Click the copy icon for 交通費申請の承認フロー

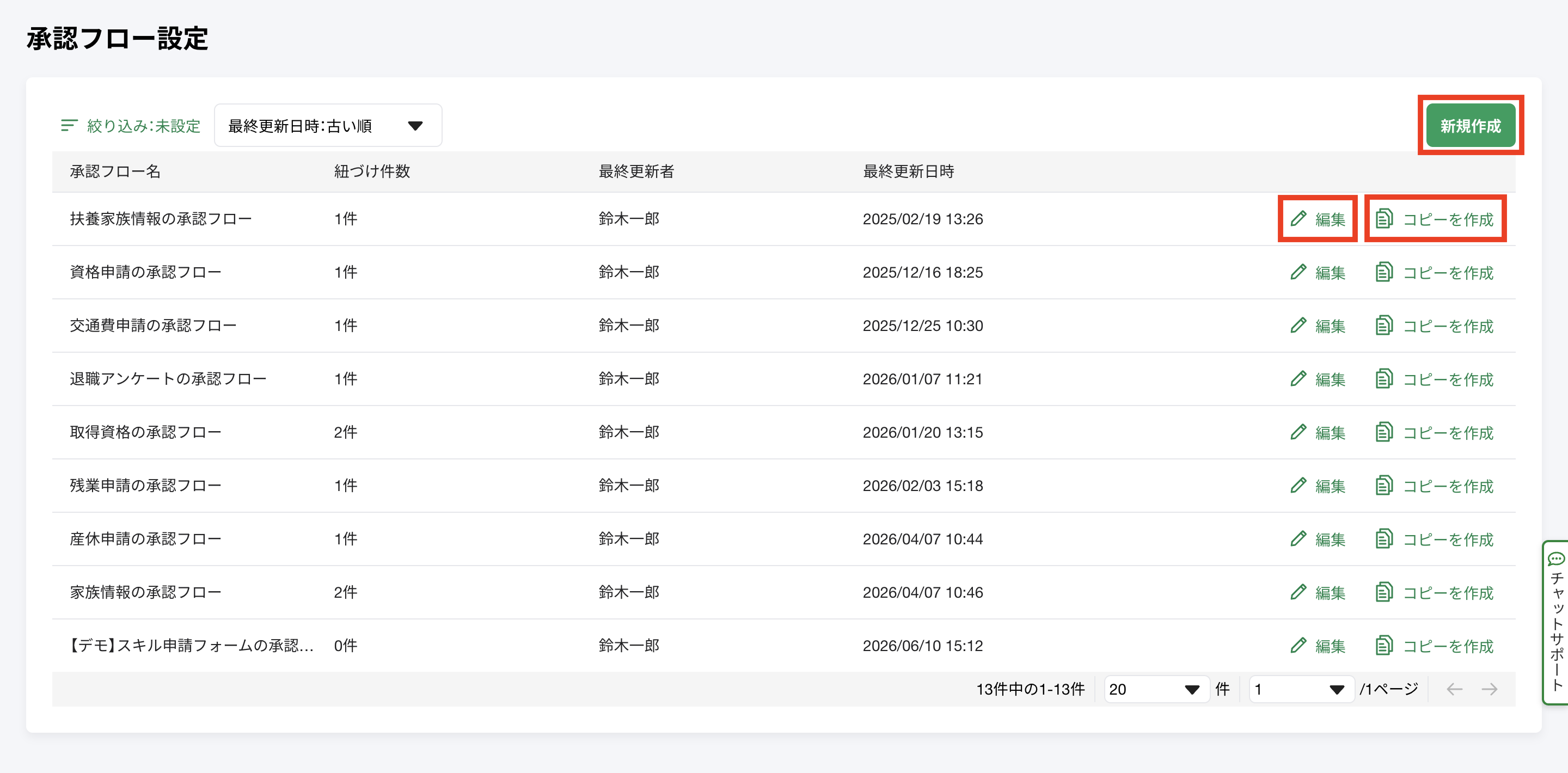[x=1384, y=326]
